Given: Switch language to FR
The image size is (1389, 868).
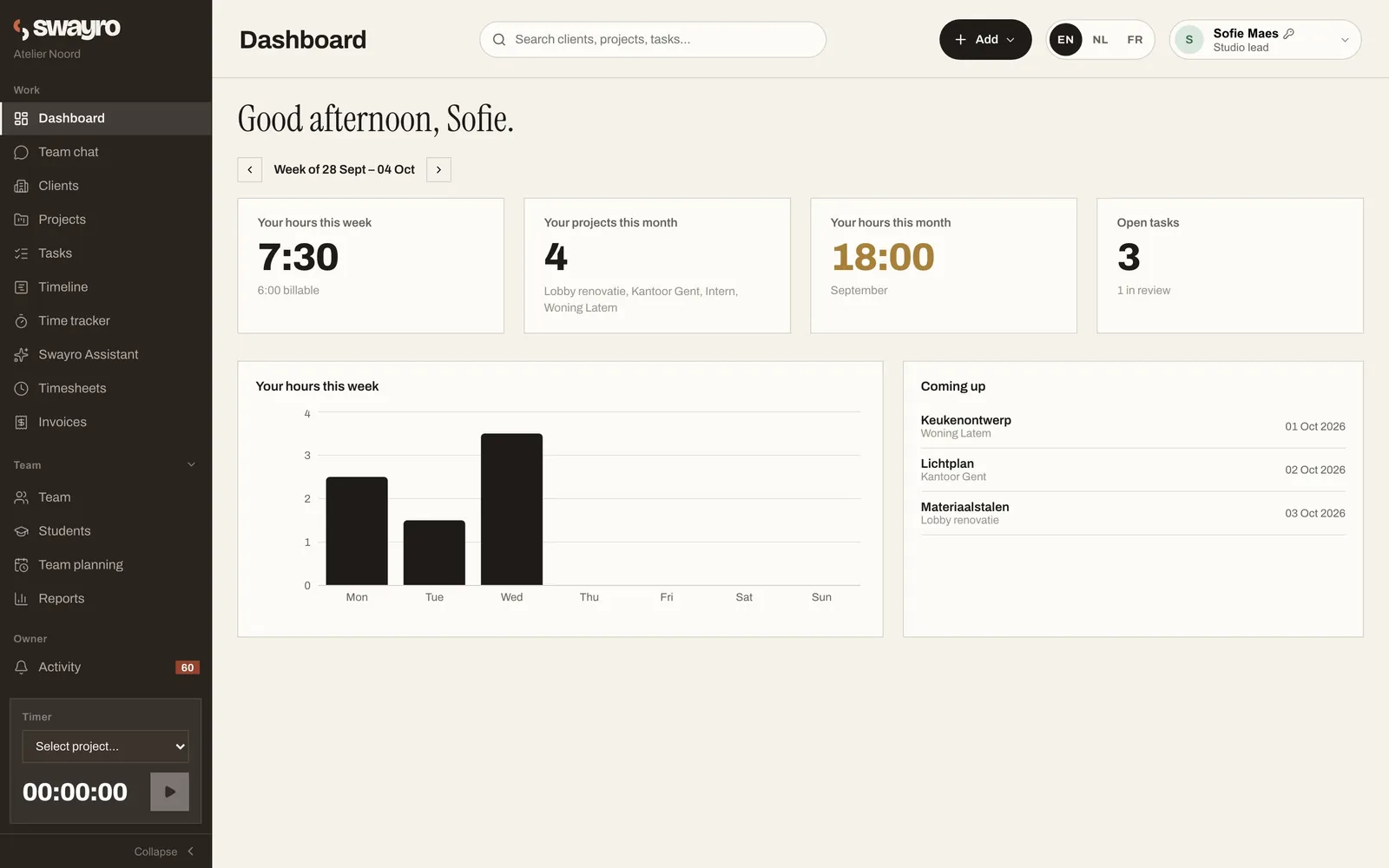Looking at the screenshot, I should [x=1135, y=40].
